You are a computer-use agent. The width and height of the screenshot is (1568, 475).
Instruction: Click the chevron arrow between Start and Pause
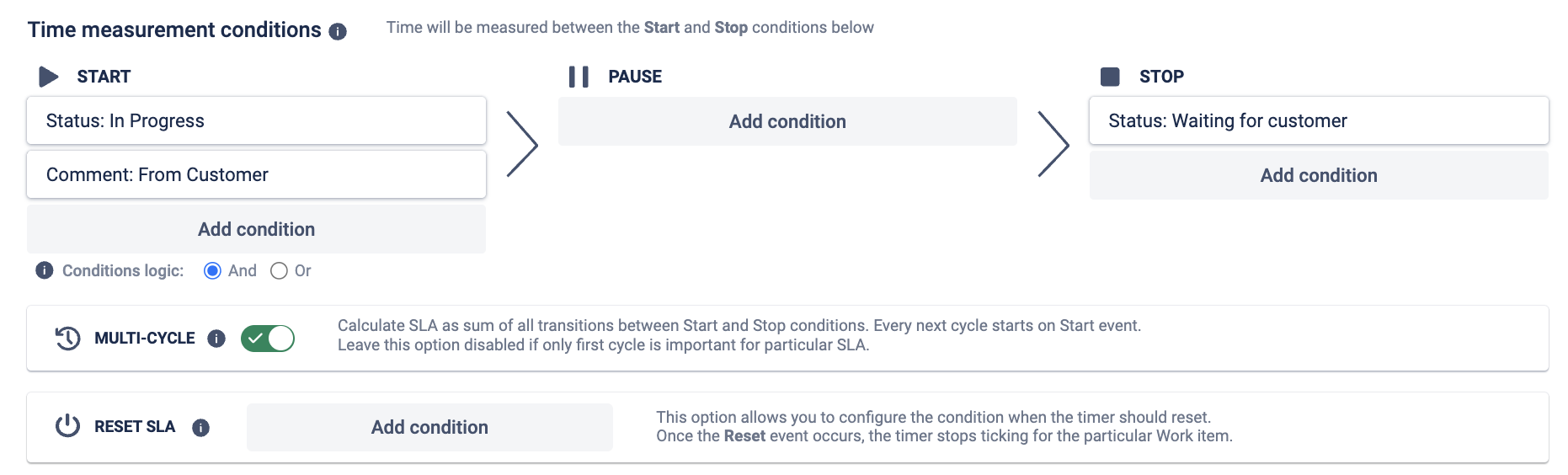[x=522, y=144]
